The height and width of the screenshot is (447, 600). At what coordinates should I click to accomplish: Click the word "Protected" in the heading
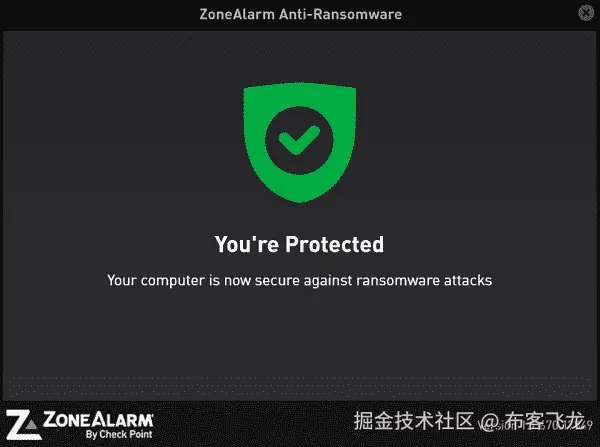coord(334,244)
